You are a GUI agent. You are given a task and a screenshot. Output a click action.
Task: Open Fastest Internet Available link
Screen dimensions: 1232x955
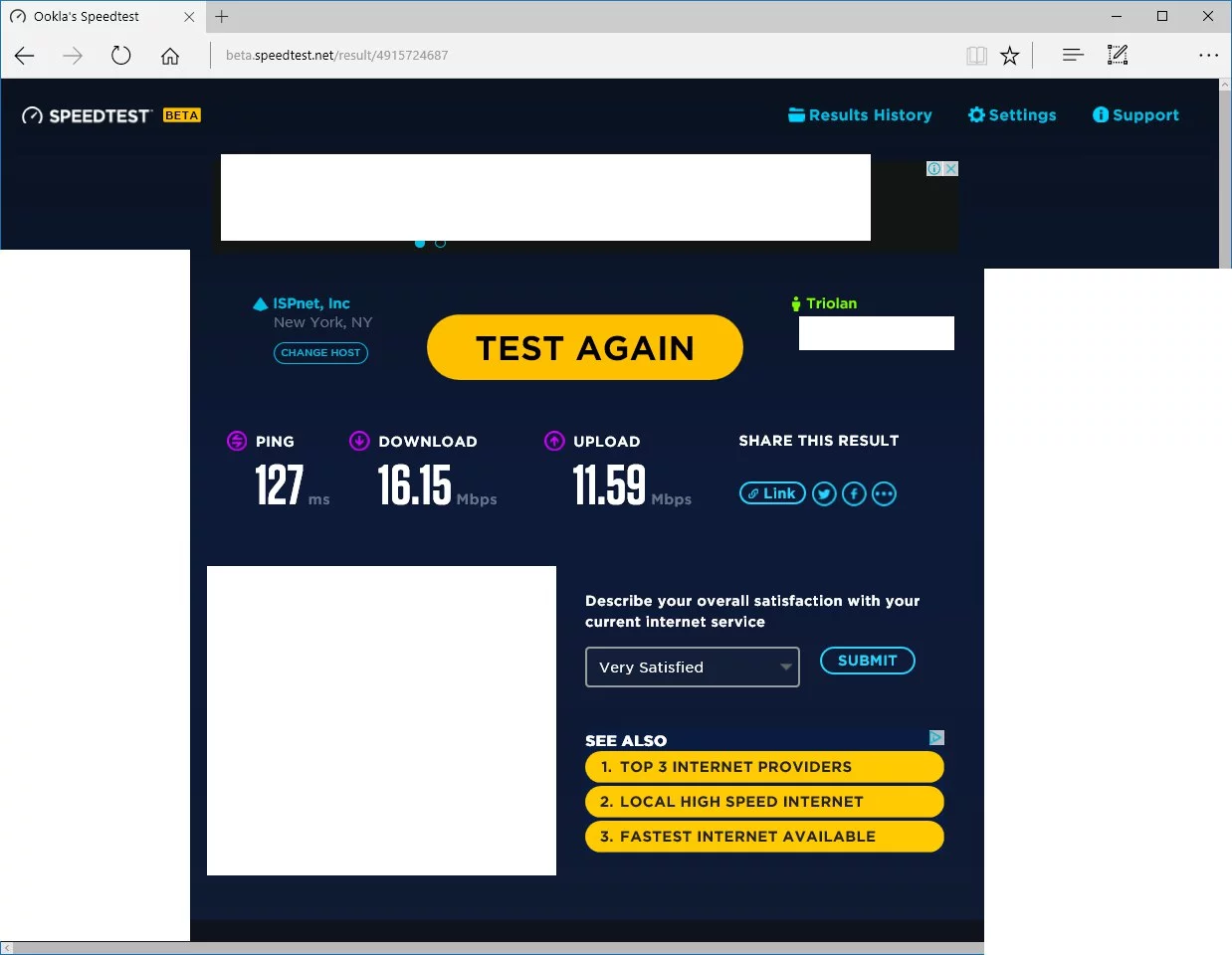point(764,837)
